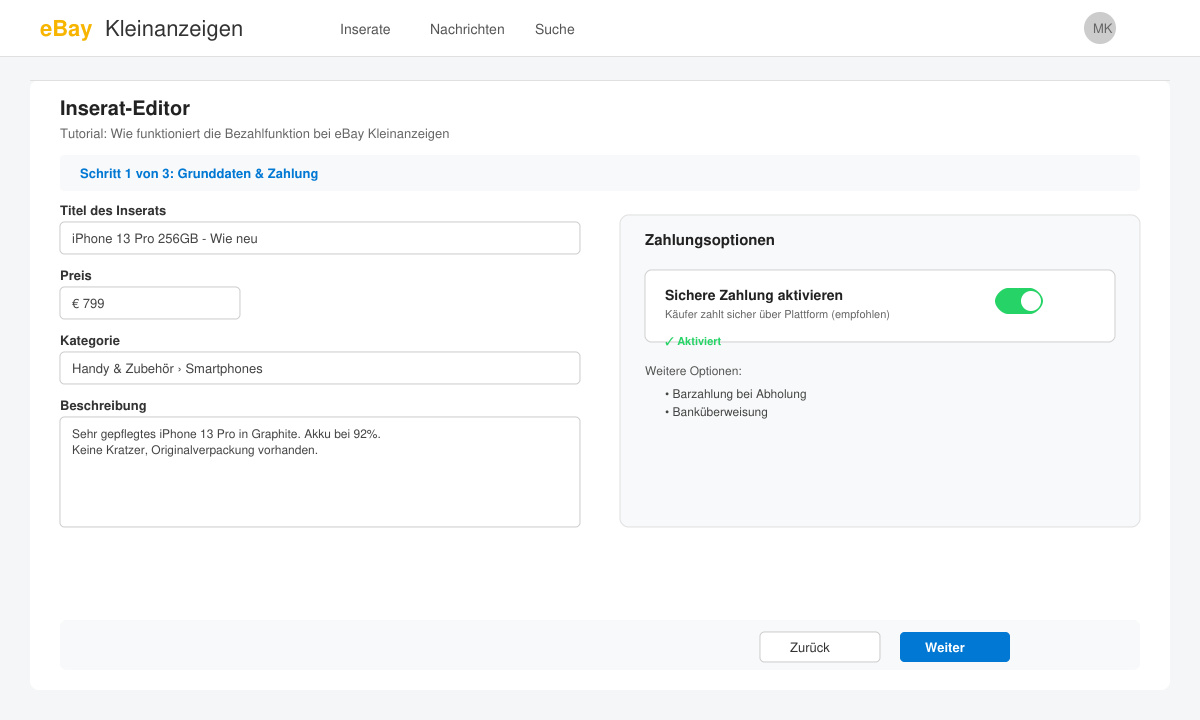The width and height of the screenshot is (1200, 720).
Task: Click the Inserat-Editor heading
Action: (x=125, y=108)
